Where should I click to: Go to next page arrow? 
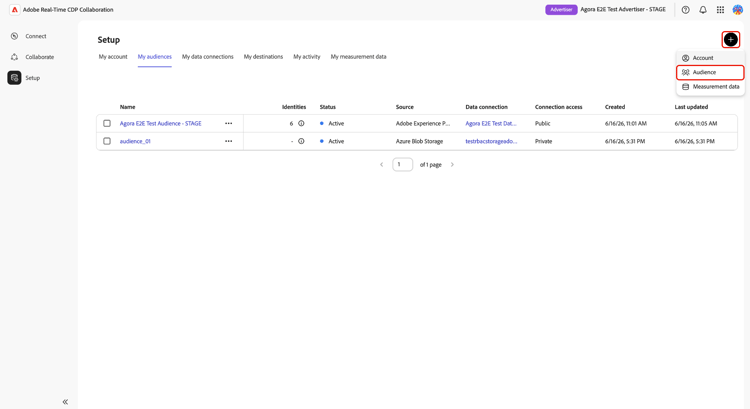click(x=452, y=165)
